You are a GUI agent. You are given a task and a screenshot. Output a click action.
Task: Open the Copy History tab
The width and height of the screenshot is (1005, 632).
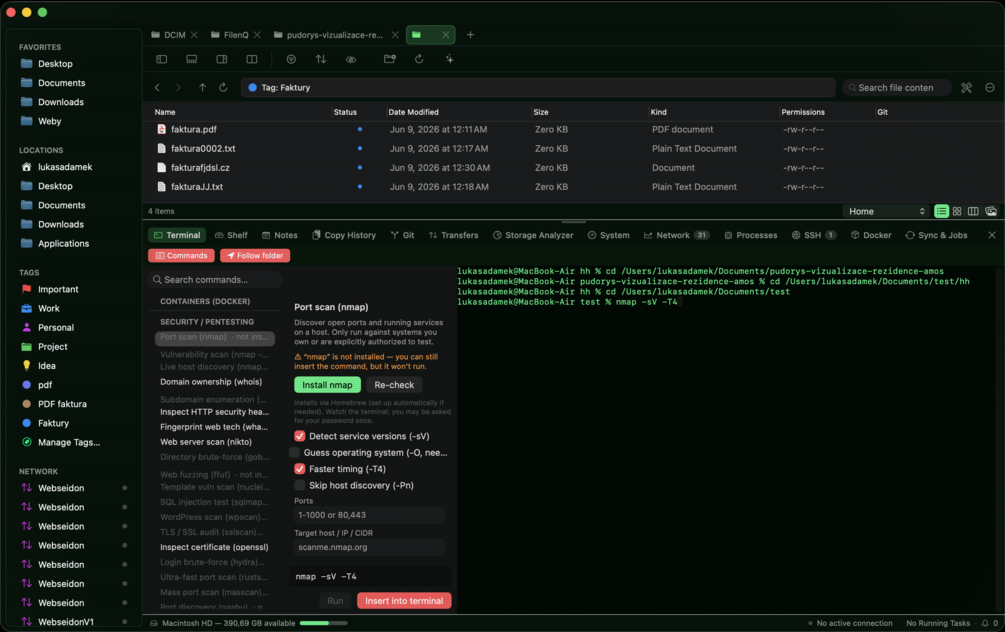click(344, 235)
